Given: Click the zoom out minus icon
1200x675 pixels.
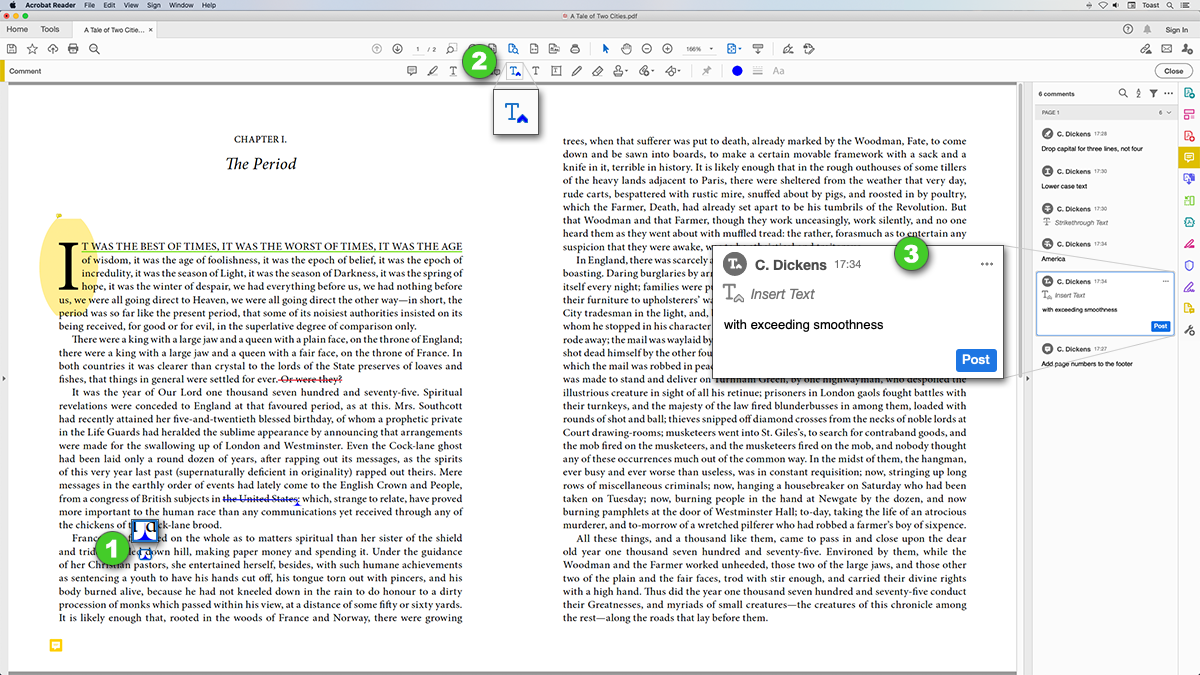Looking at the screenshot, I should coord(647,48).
